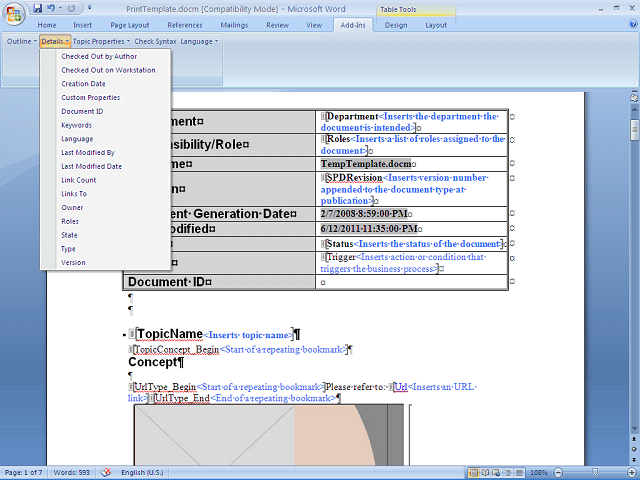
Task: Click the vertical scrollbar up arrow
Action: [634, 110]
